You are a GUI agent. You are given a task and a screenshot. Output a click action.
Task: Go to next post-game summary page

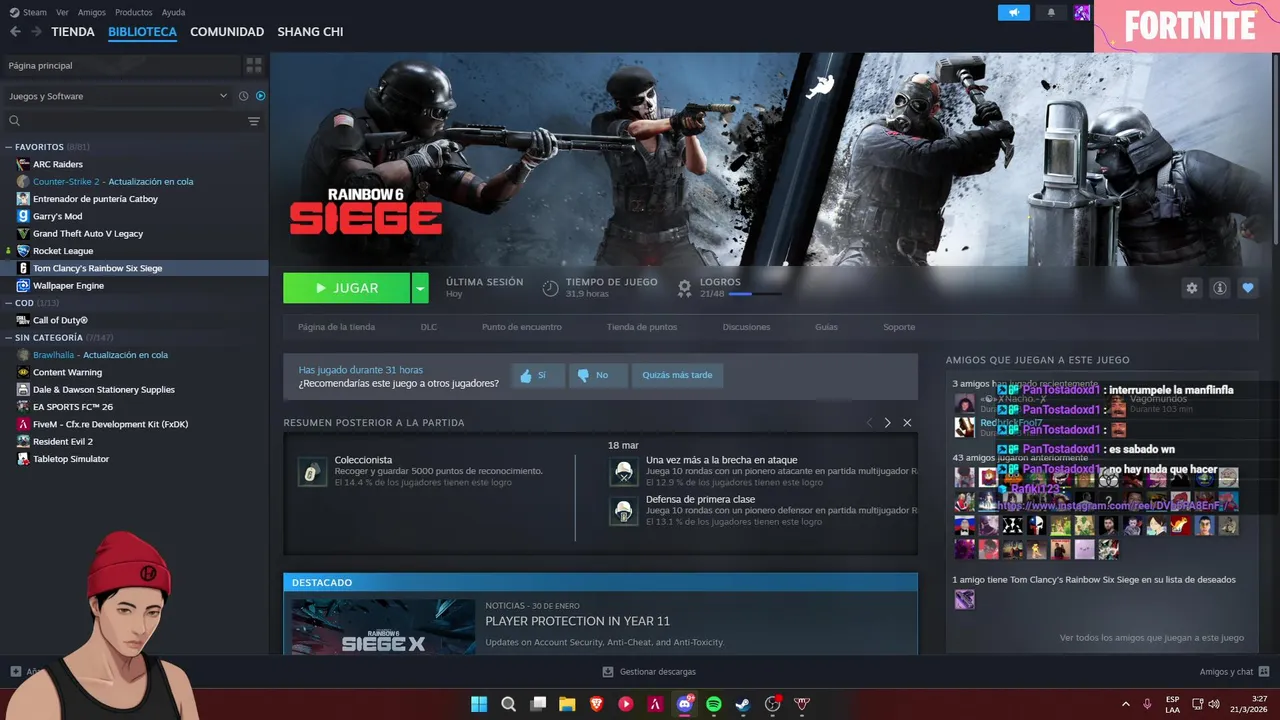point(887,423)
